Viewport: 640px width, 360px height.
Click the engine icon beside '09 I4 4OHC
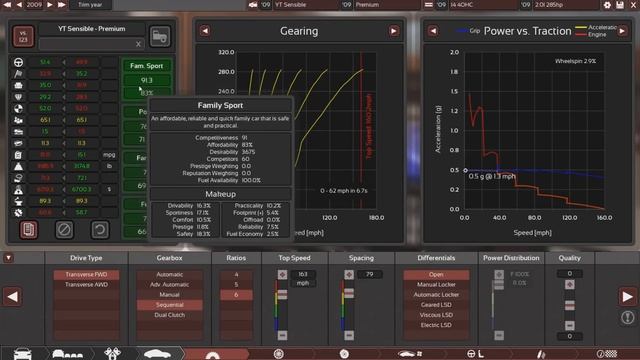[428, 5]
